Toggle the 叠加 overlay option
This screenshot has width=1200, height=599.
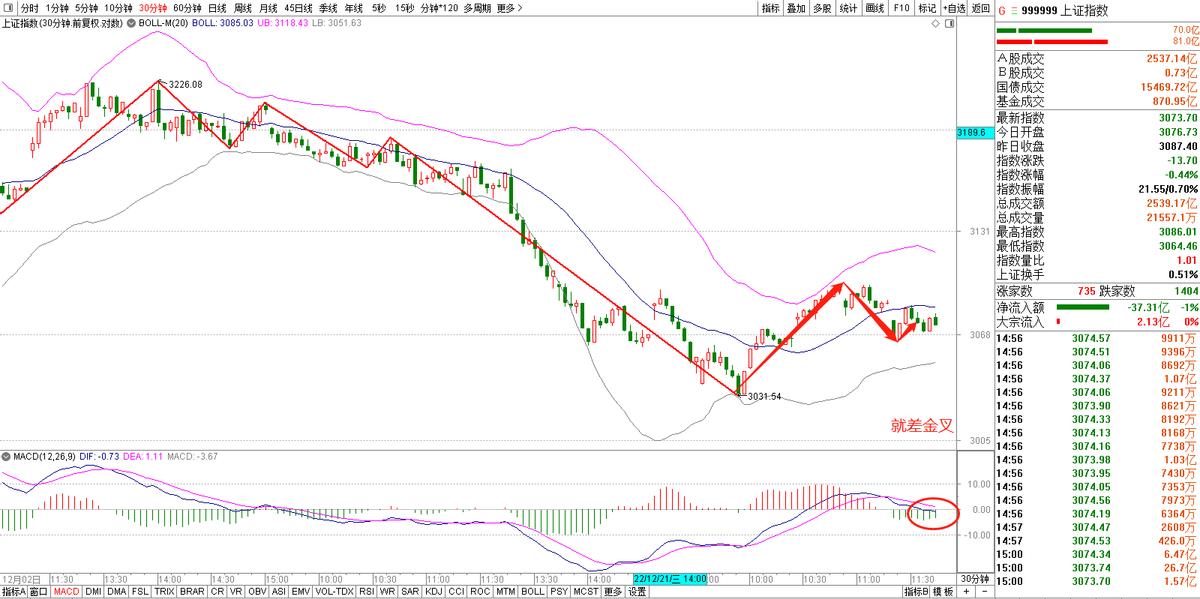point(796,8)
